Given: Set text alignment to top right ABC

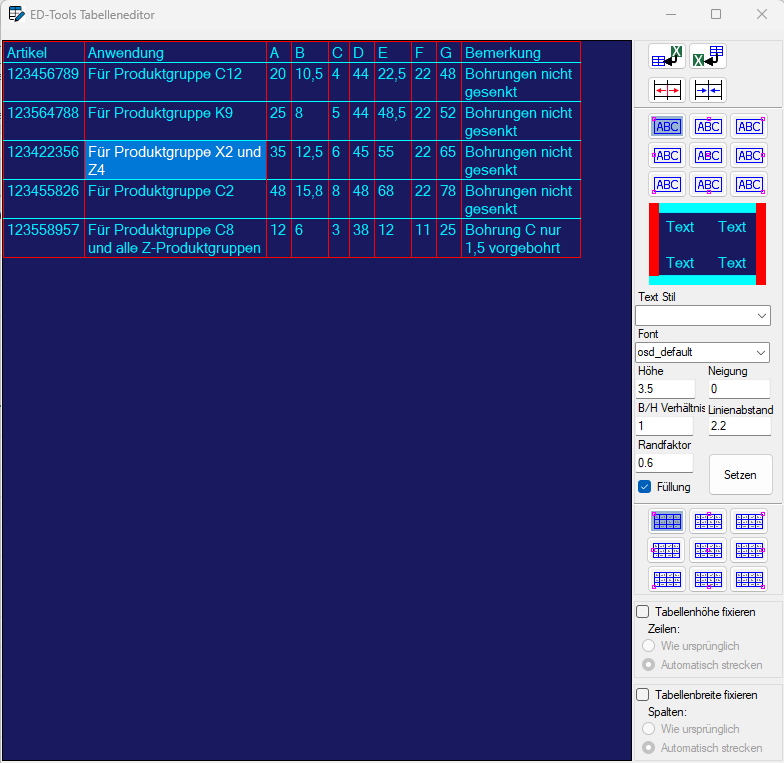Looking at the screenshot, I should (x=749, y=126).
